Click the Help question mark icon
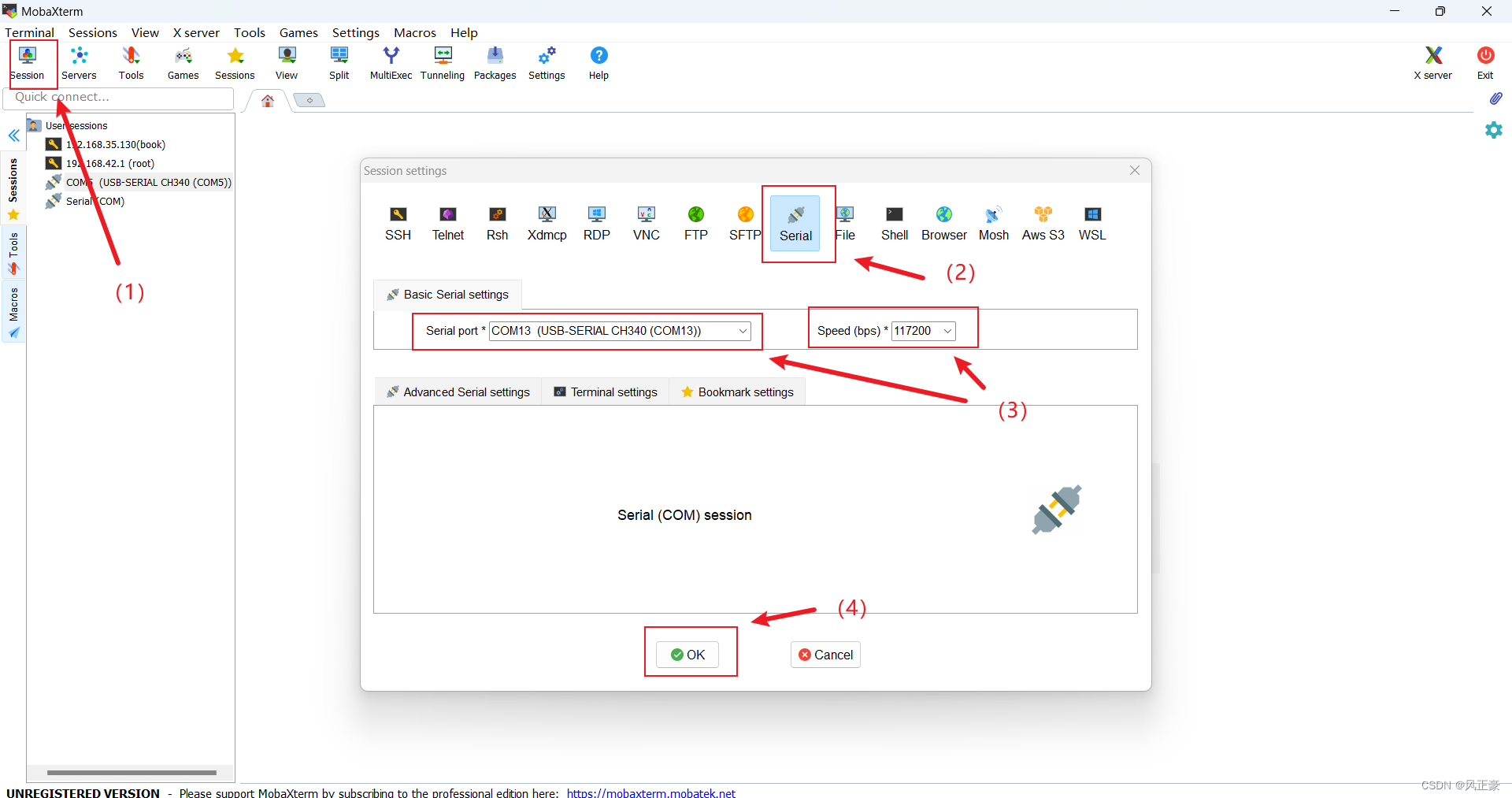Viewport: 1512px width, 798px height. 598,63
